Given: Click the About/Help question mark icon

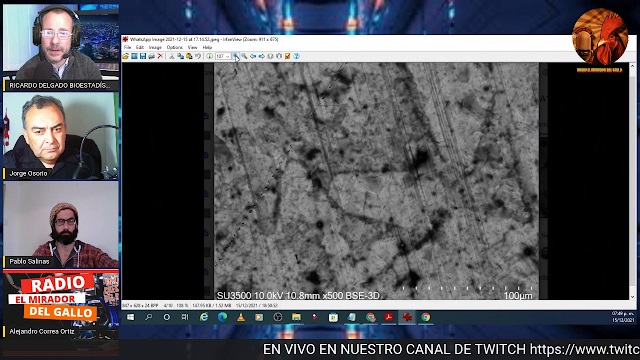Looking at the screenshot, I should click(x=296, y=56).
